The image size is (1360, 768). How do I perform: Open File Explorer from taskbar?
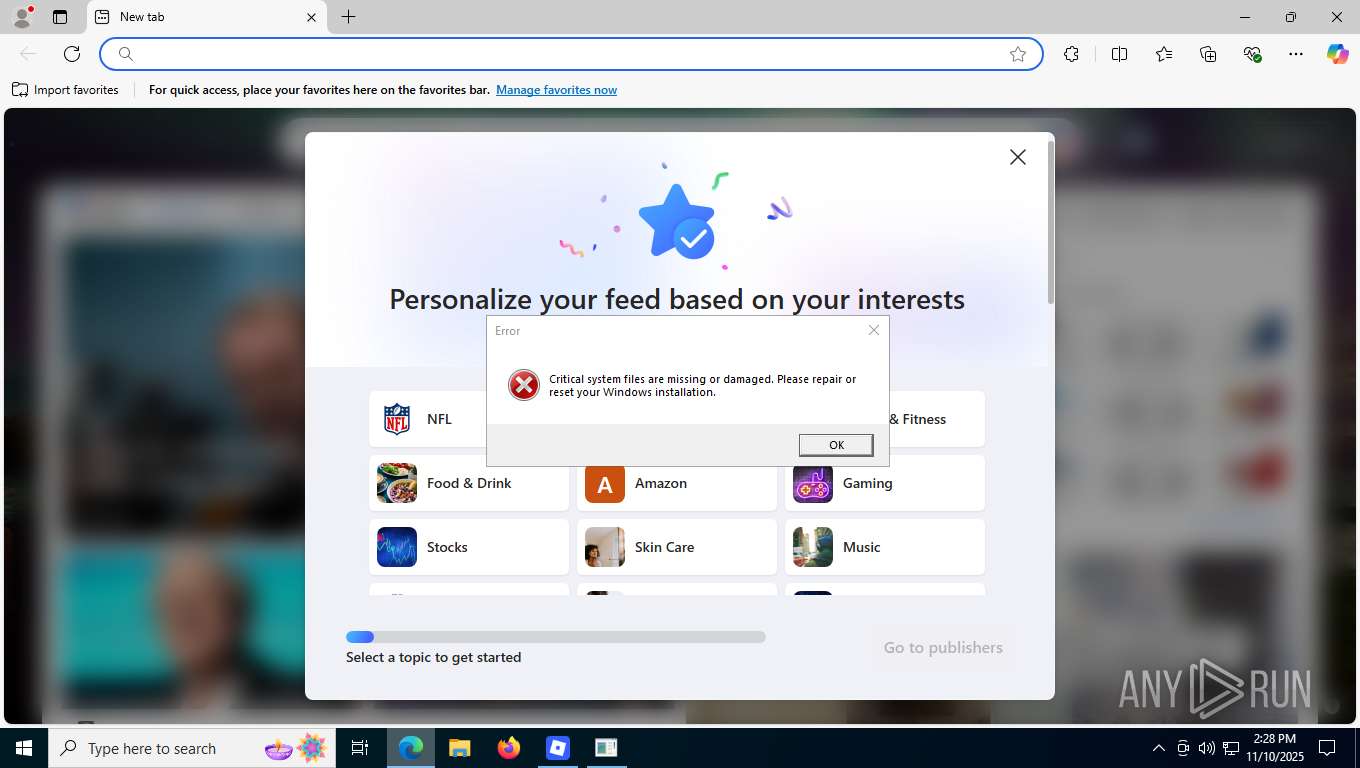[x=459, y=748]
